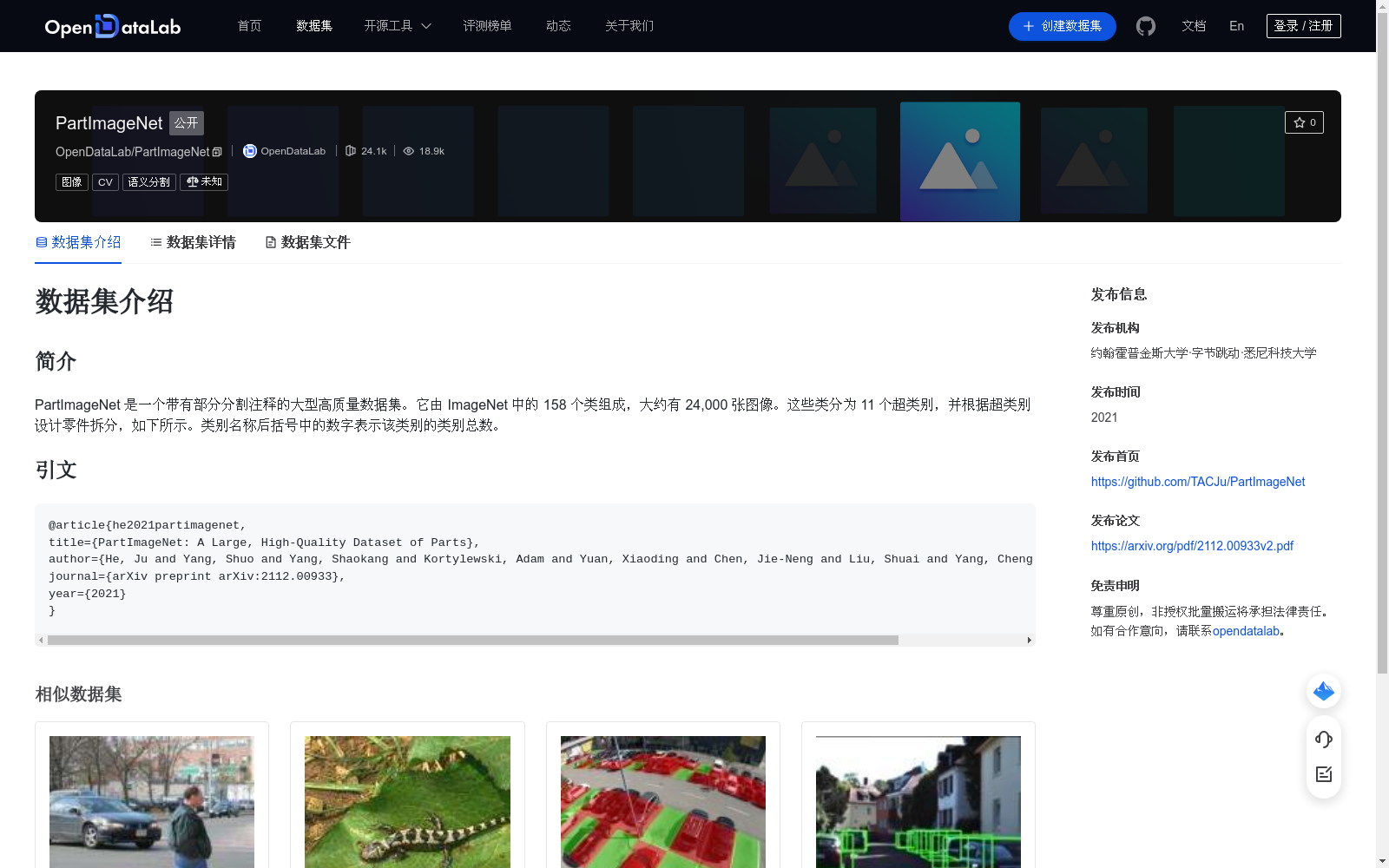
Task: Open the github.com/TACJu/PartImageNet link
Action: (1198, 482)
